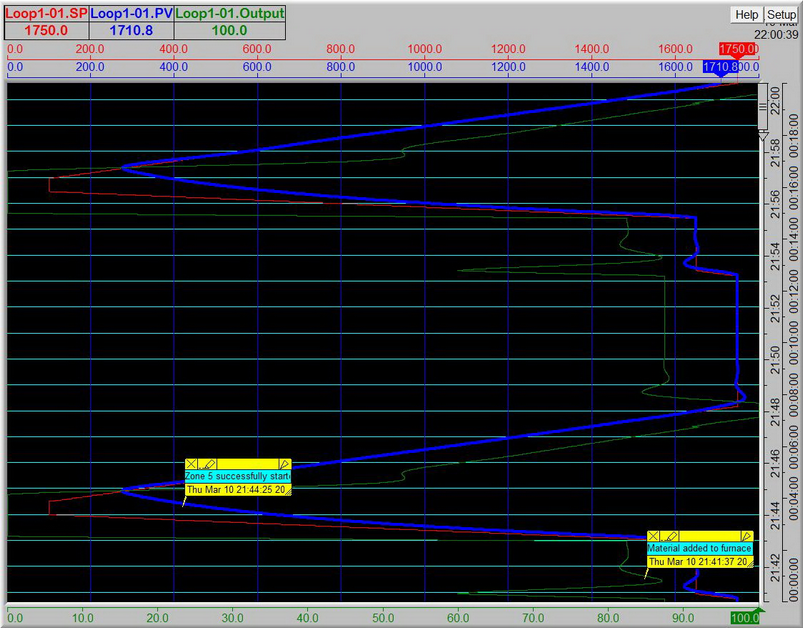Edit the Material added note with pencil icon
This screenshot has height=628, width=803.
671,535
